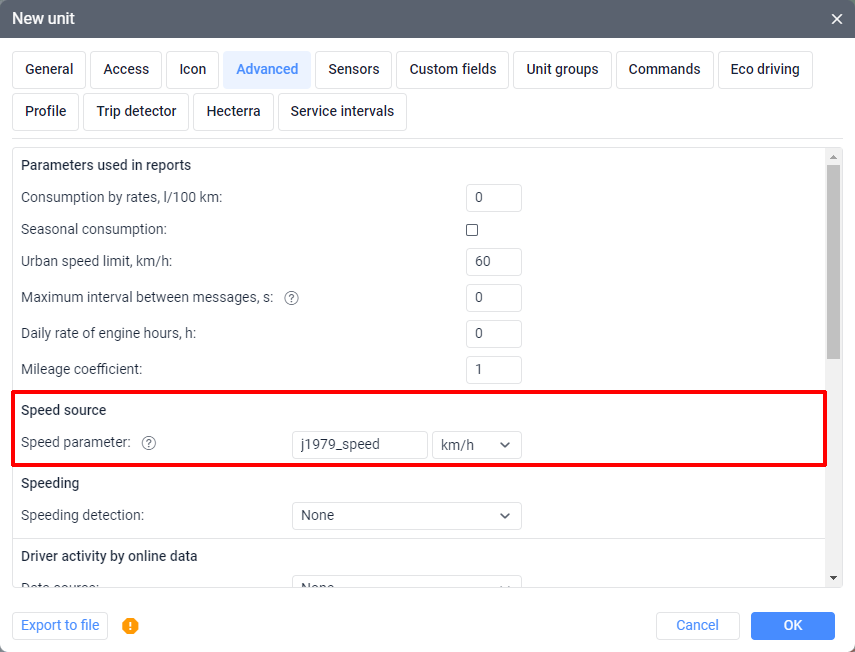Image resolution: width=855 pixels, height=652 pixels.
Task: Click the Speed parameter input field
Action: pos(359,445)
